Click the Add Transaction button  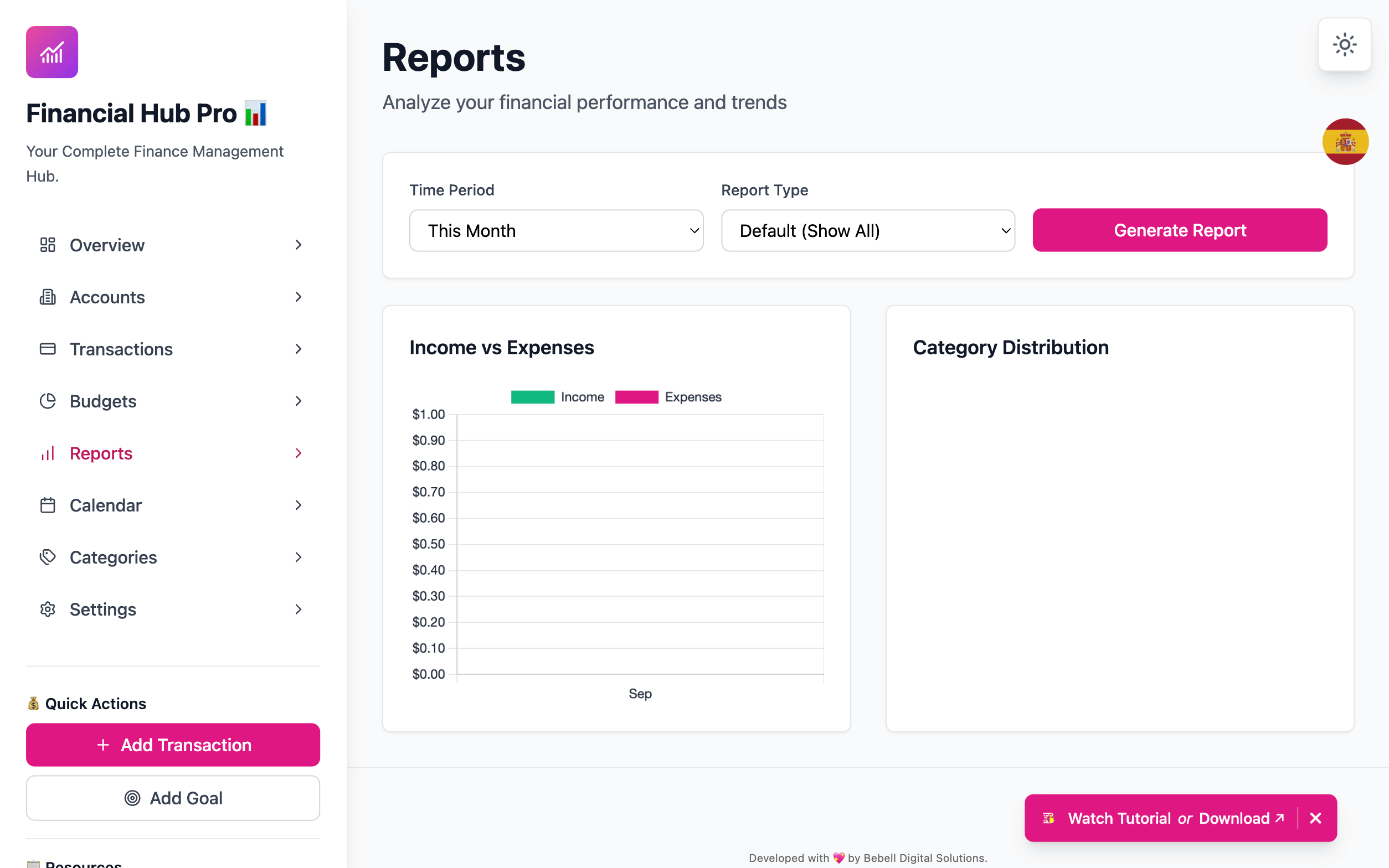click(173, 745)
